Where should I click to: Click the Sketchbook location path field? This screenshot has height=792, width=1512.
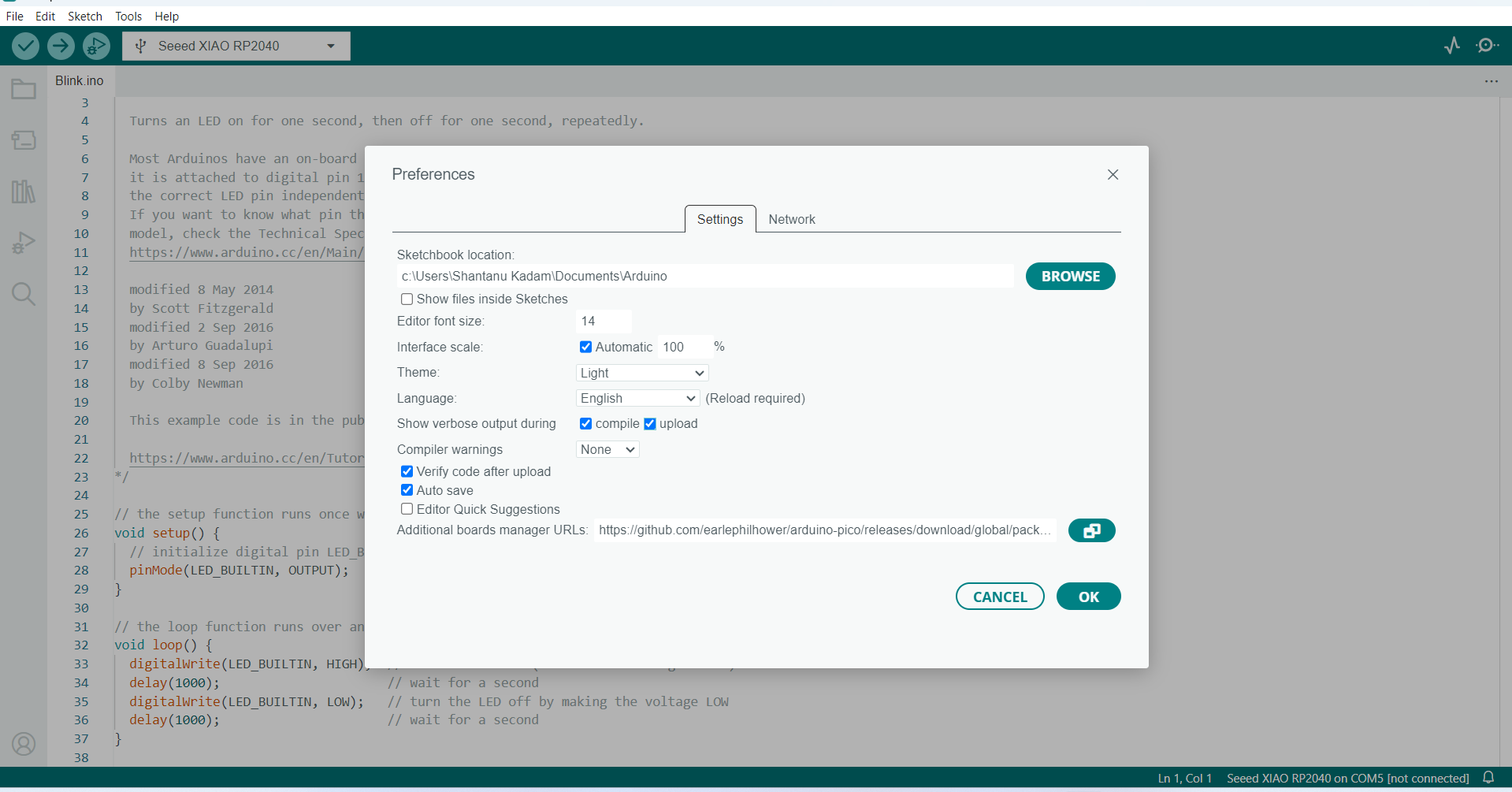[x=705, y=276]
